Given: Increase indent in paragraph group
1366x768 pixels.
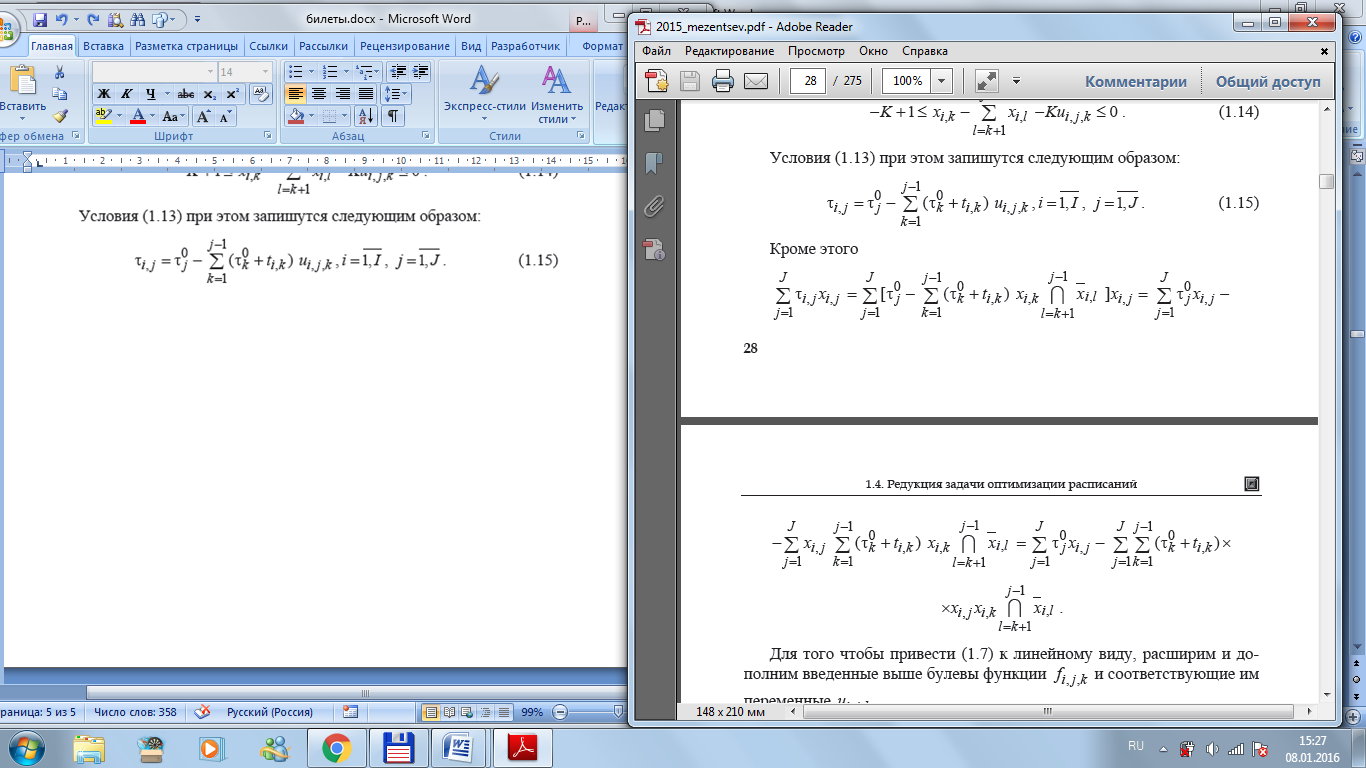Looking at the screenshot, I should 421,72.
